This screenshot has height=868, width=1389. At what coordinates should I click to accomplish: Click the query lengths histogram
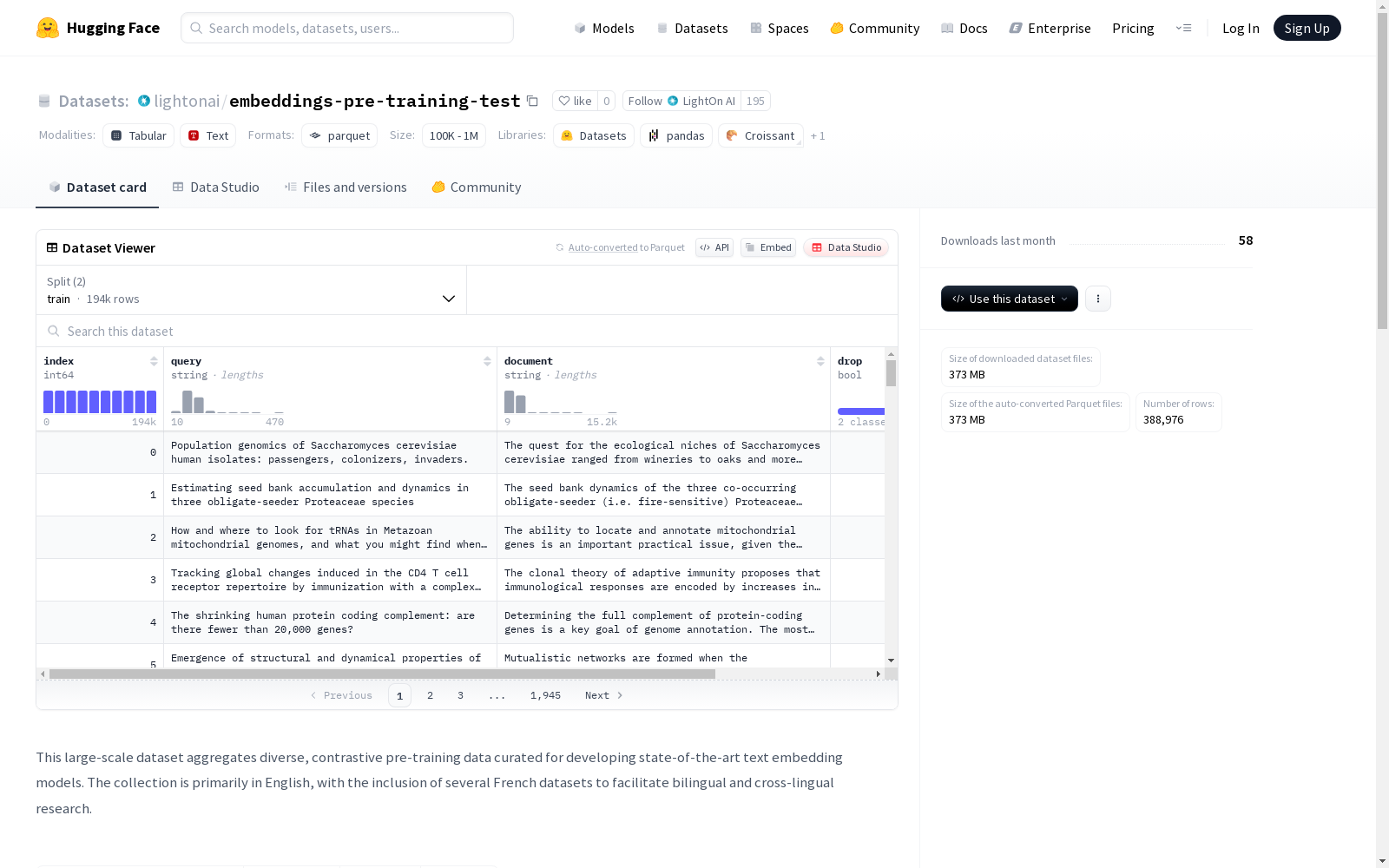coord(227,401)
